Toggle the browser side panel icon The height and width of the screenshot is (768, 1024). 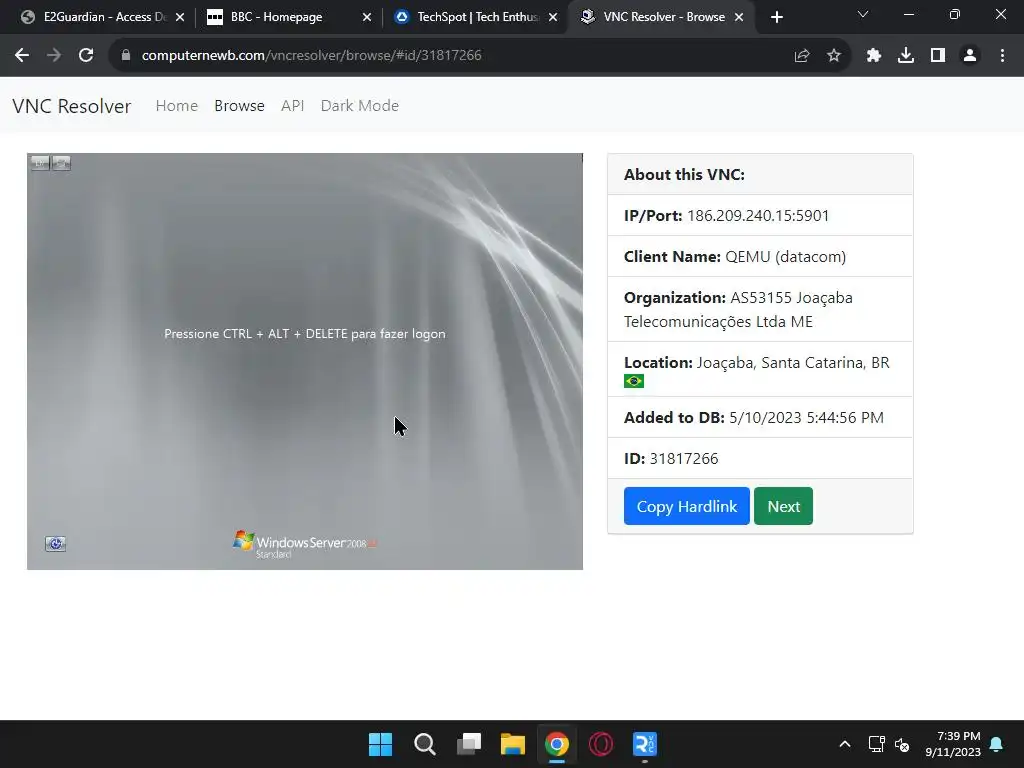click(x=938, y=56)
